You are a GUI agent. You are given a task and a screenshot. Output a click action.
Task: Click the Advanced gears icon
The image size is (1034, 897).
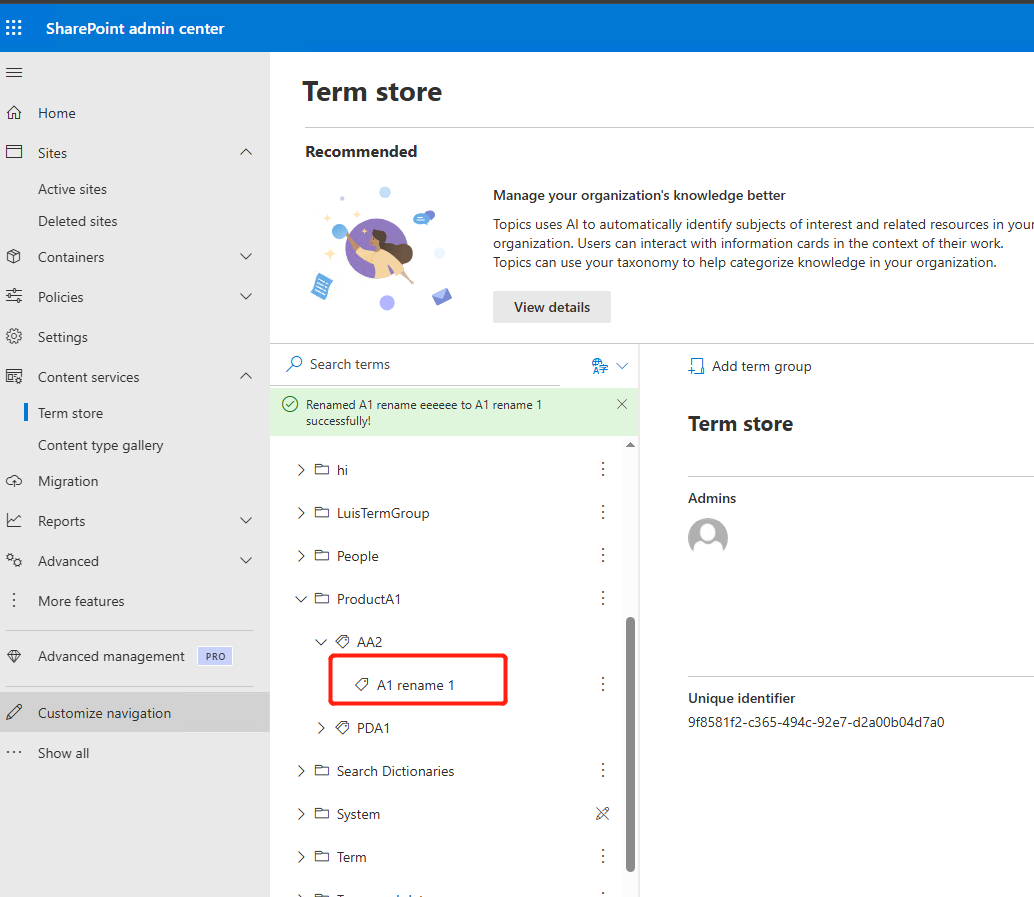coord(14,561)
